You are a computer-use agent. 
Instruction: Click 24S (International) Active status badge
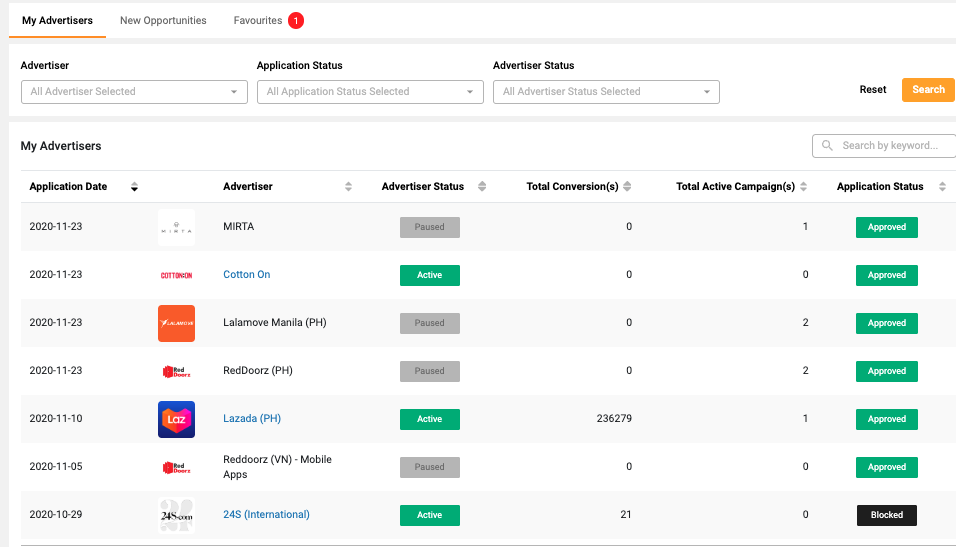point(430,515)
